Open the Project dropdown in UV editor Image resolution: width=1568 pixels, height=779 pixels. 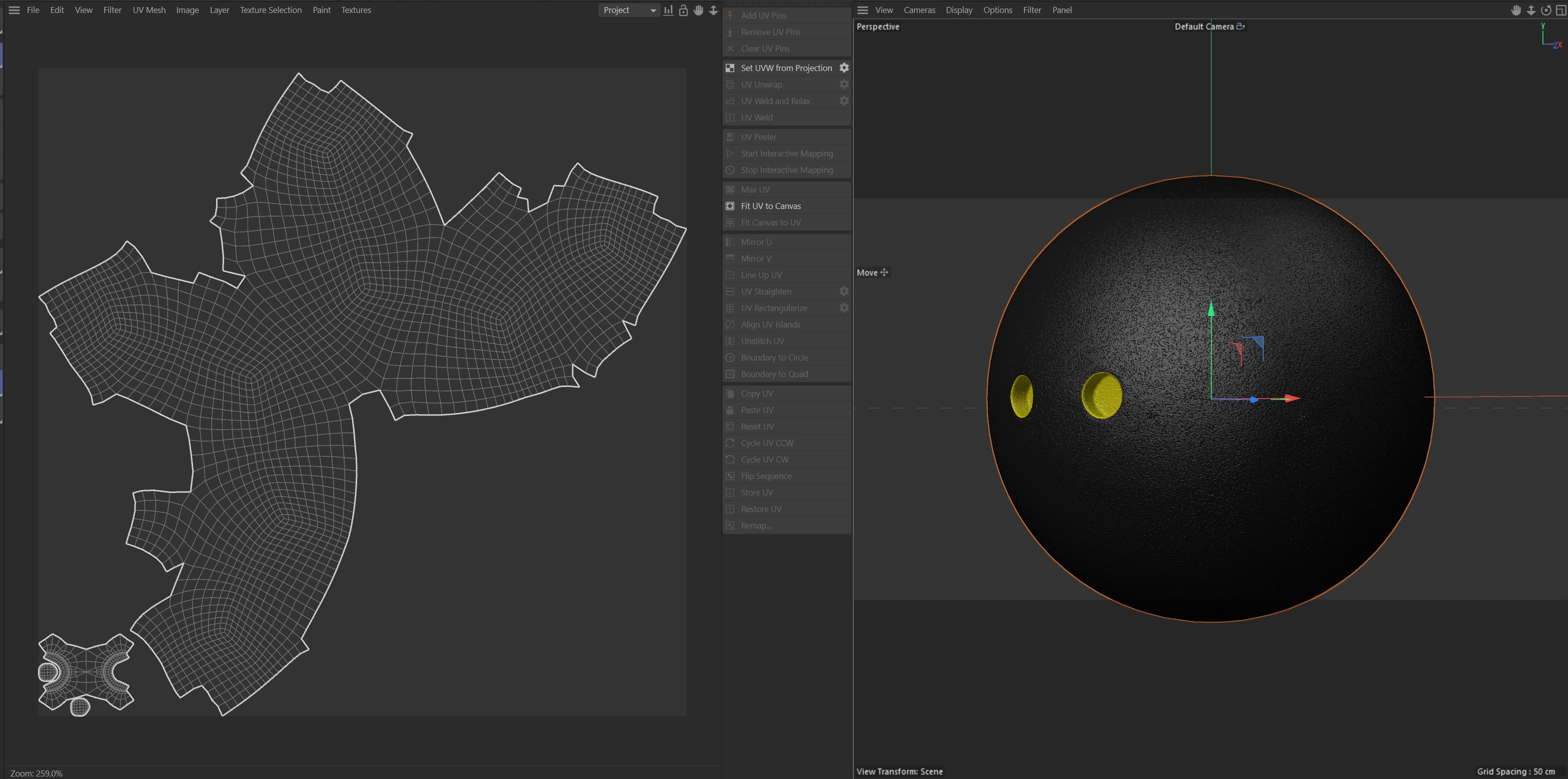[629, 10]
